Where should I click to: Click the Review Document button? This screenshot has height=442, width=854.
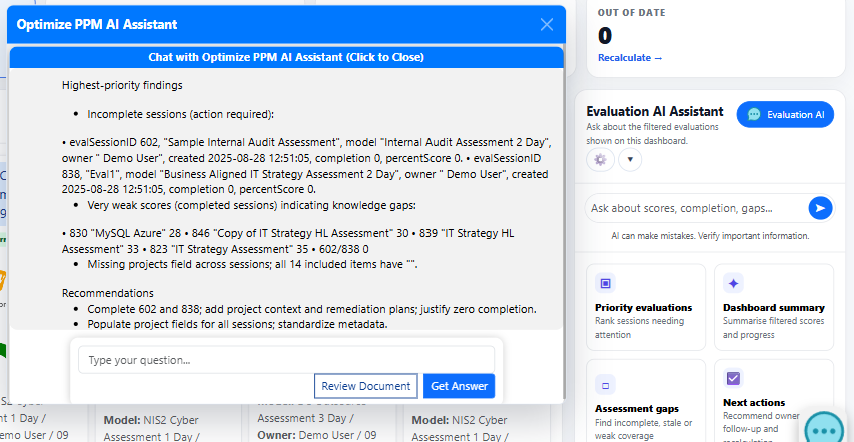point(365,386)
